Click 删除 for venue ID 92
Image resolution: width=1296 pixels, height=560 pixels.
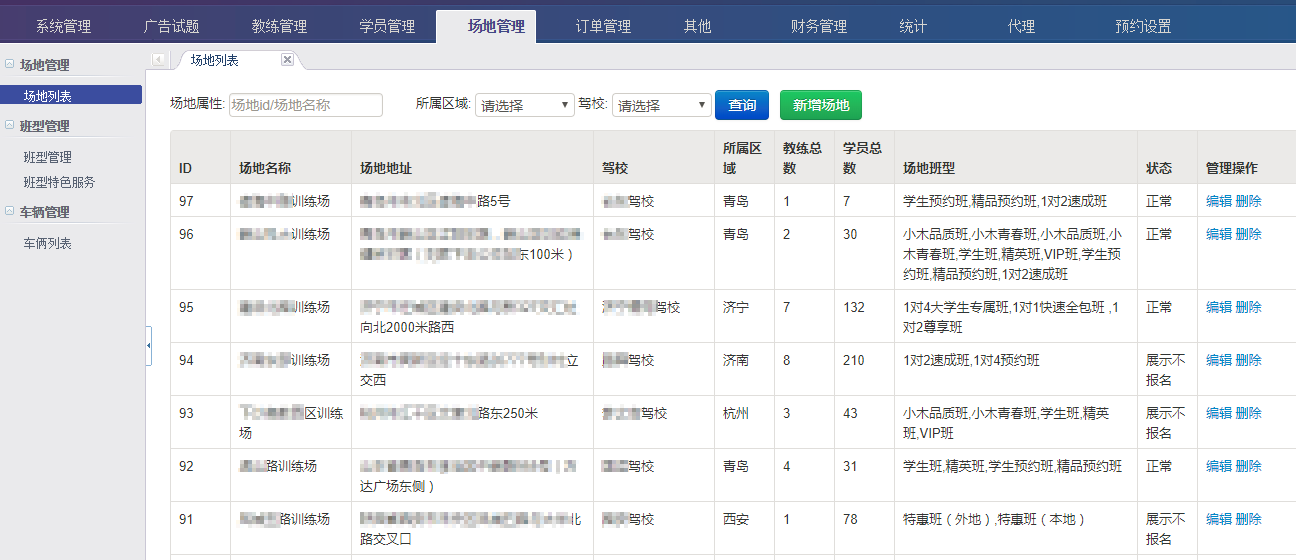tap(1249, 466)
